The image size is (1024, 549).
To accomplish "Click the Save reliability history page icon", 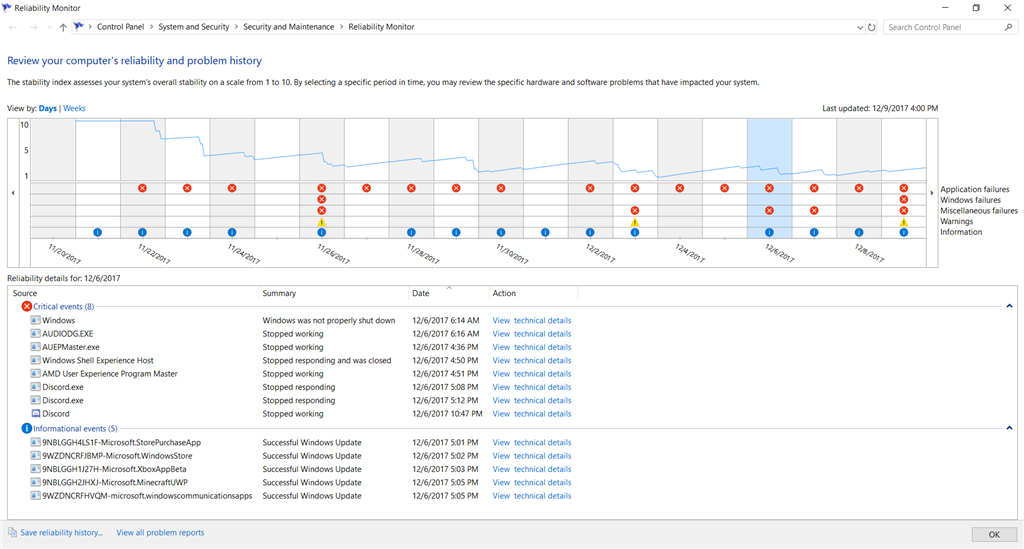I will coord(12,533).
